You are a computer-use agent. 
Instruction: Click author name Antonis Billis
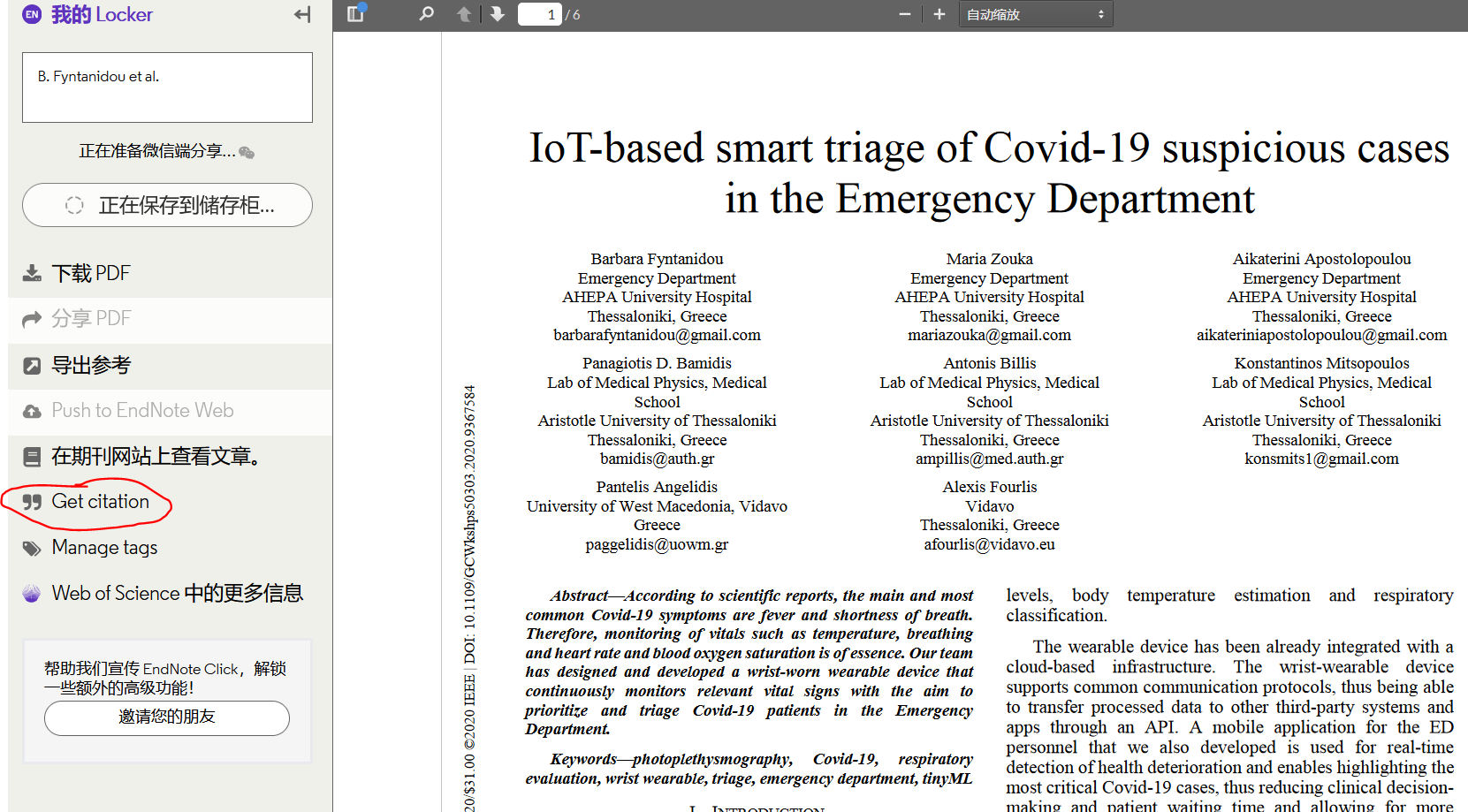tap(989, 364)
